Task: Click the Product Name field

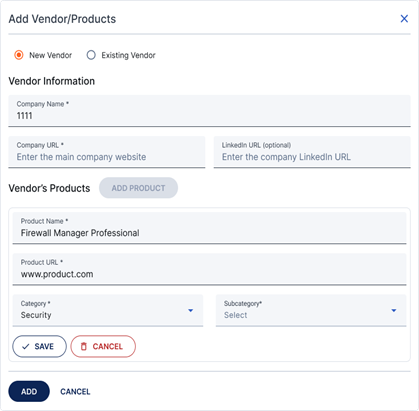Action: pyautogui.click(x=209, y=228)
